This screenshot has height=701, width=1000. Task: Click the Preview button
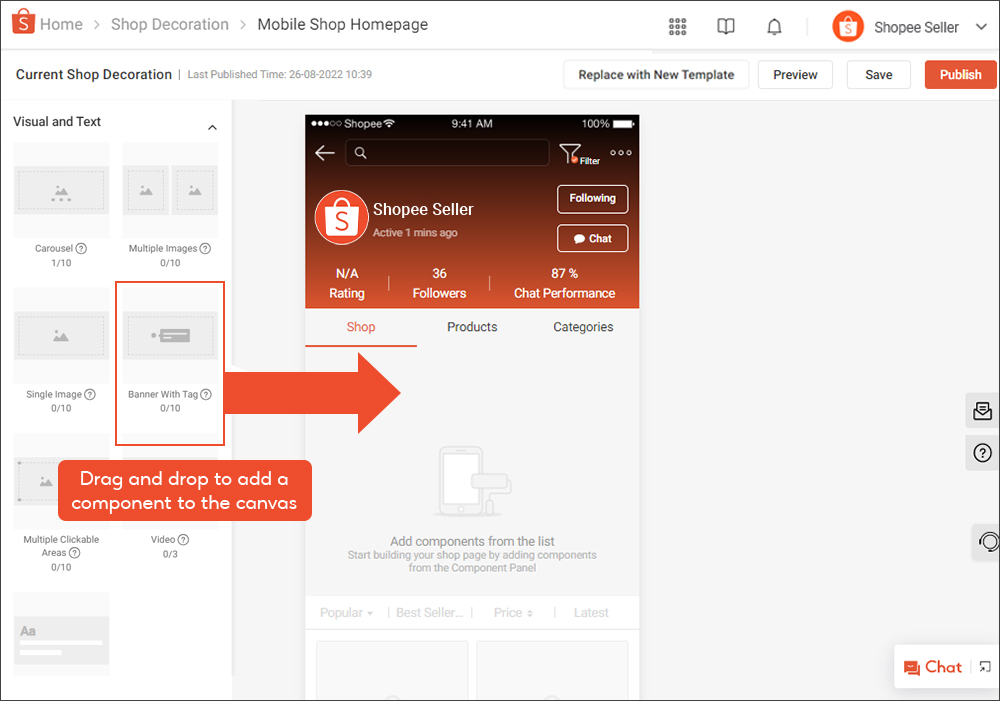(x=795, y=75)
